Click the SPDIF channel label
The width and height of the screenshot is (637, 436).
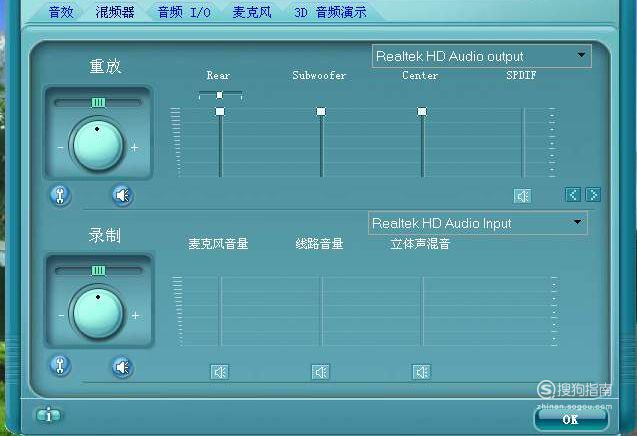(521, 75)
